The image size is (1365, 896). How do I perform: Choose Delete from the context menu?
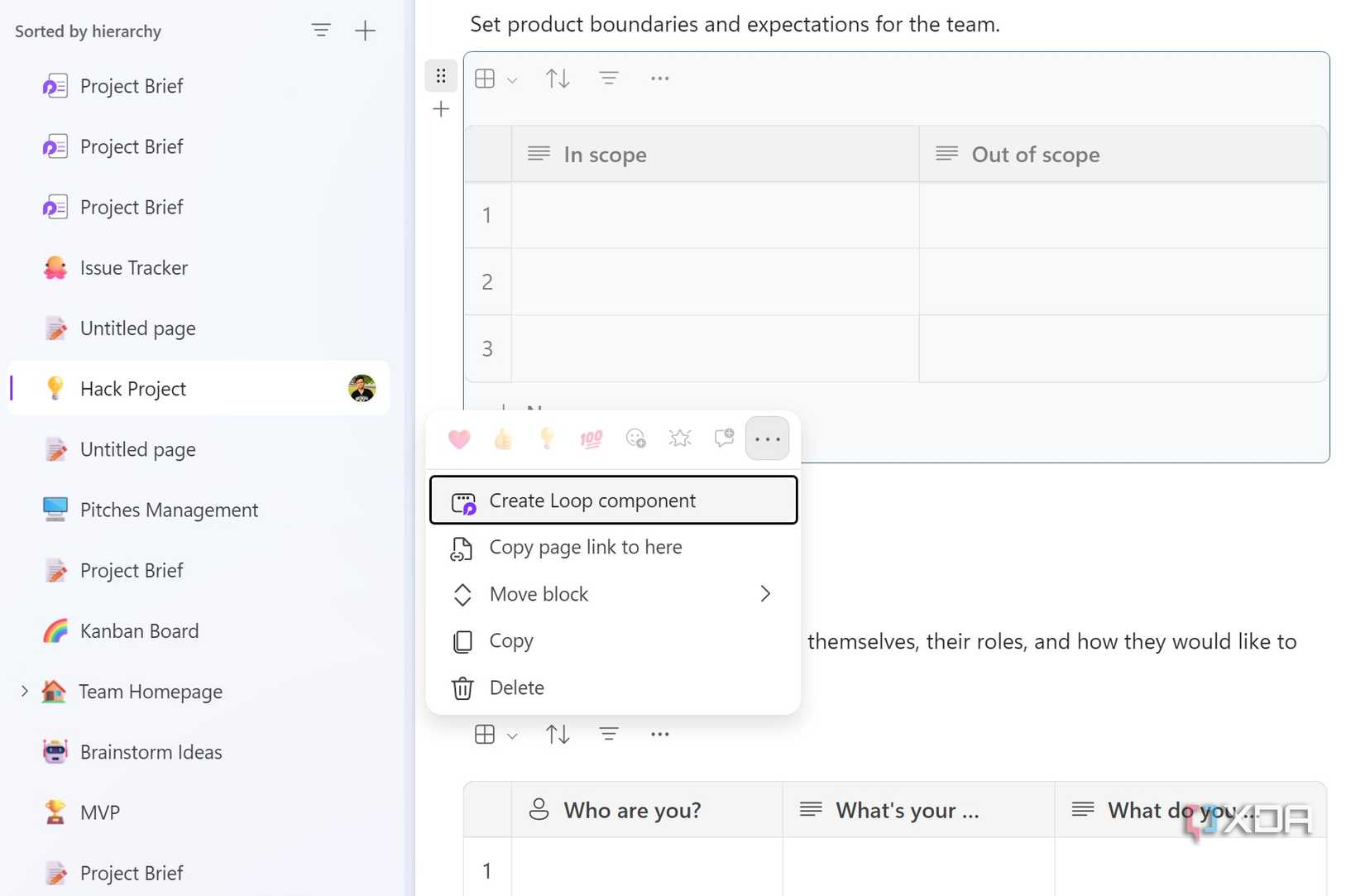(x=516, y=688)
